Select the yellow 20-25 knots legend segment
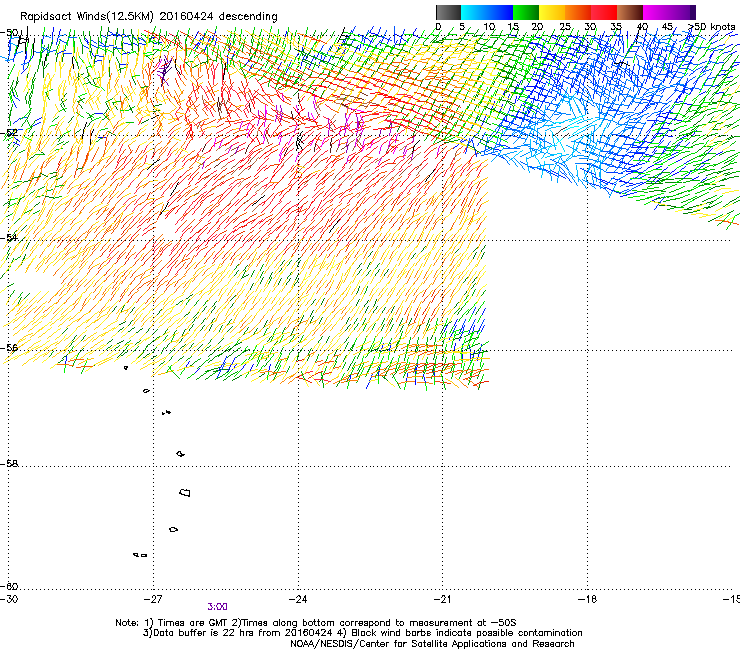 pos(552,12)
